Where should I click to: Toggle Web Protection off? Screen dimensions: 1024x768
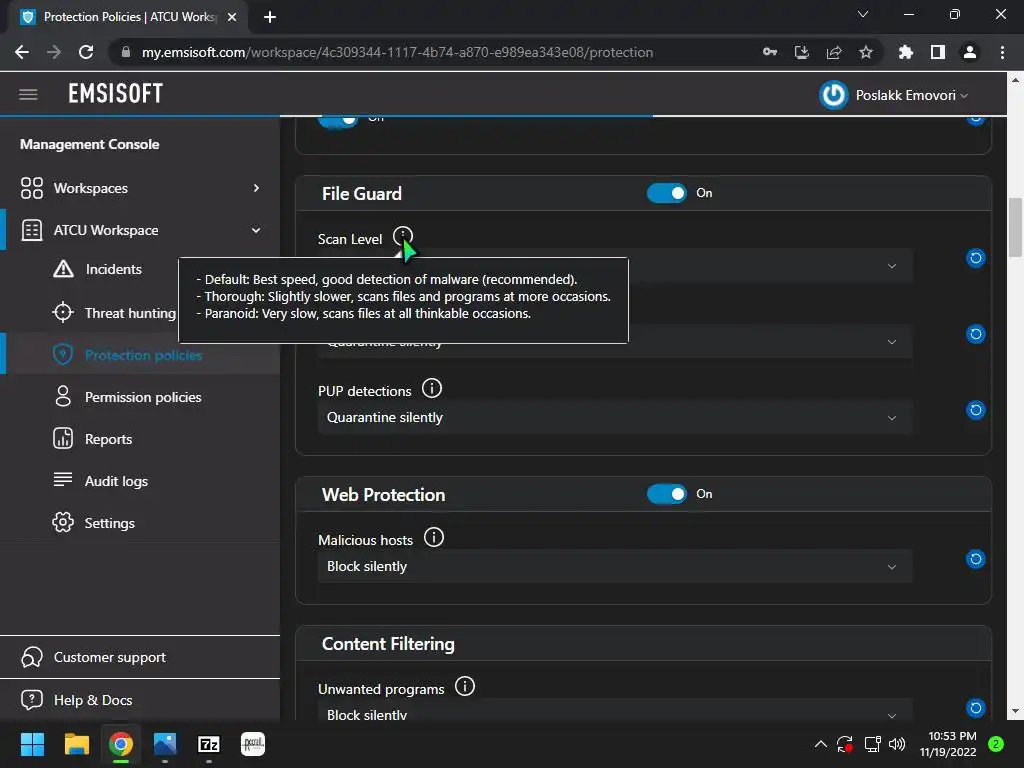click(x=667, y=494)
